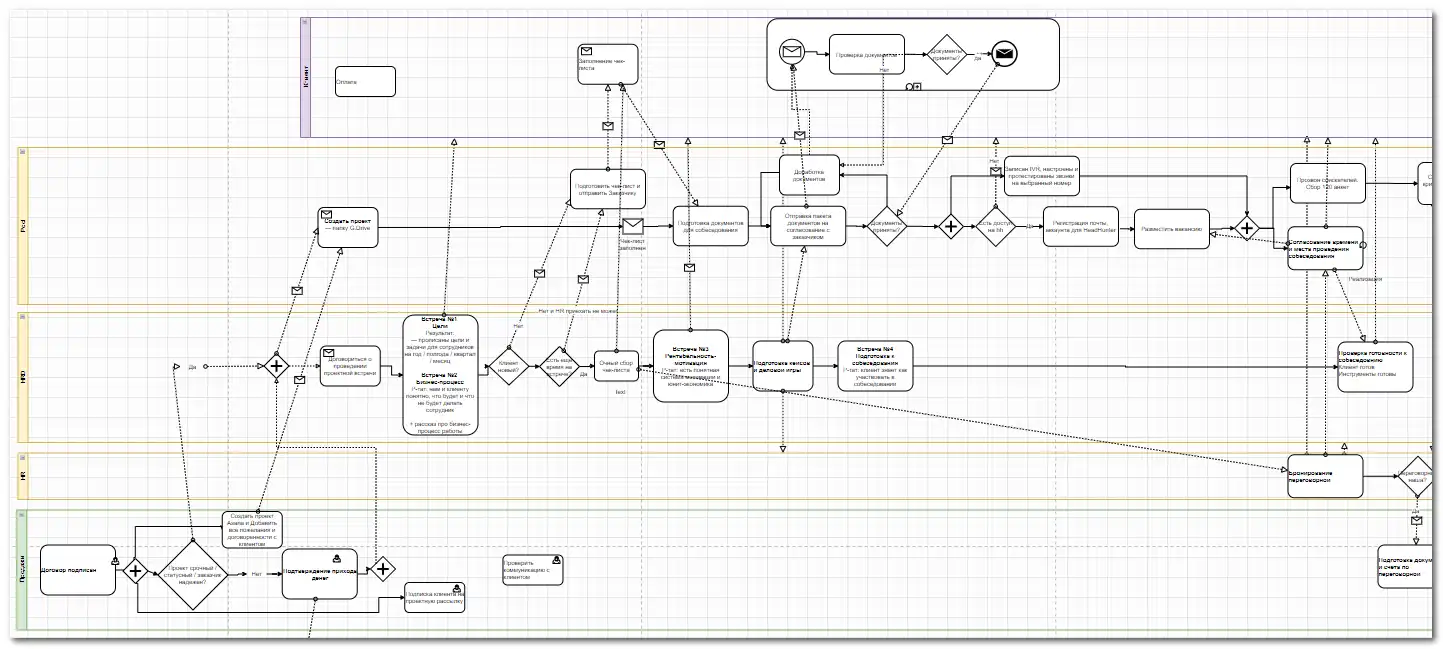This screenshot has width=1443, height=649.
Task: Select the 'Проверка документов' task
Action: [867, 54]
